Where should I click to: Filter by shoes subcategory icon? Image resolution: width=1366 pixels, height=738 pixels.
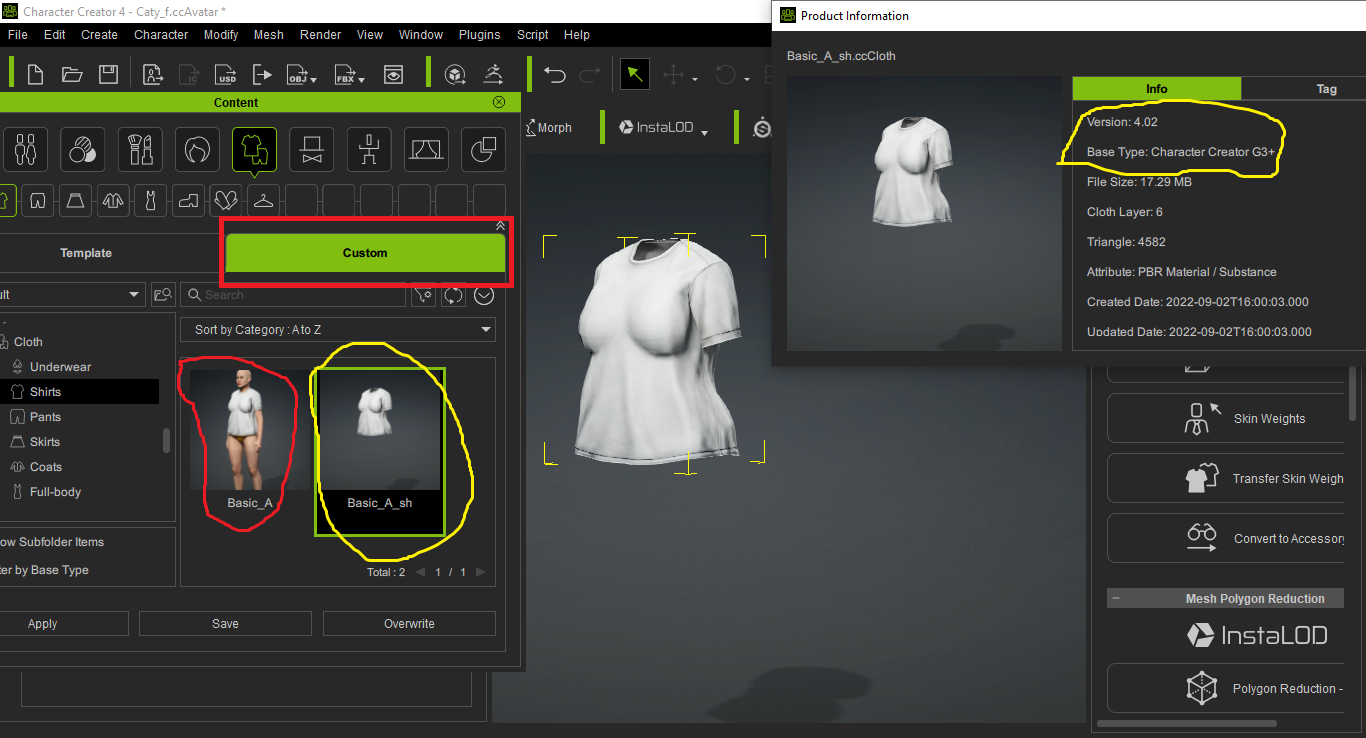pos(188,200)
